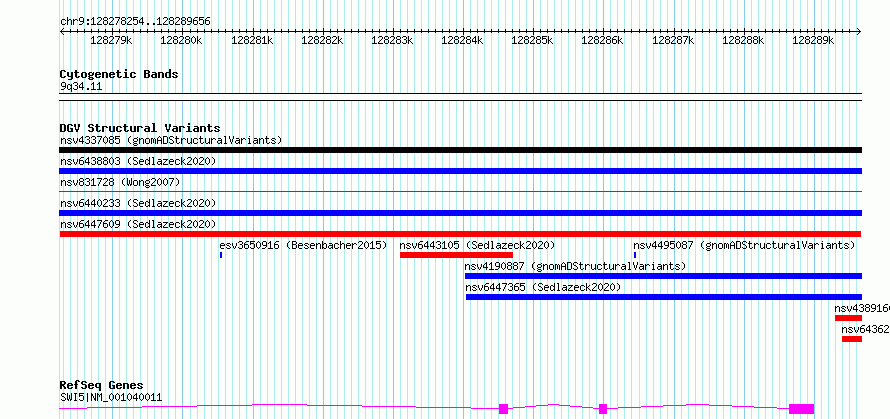Click the 128280k ruler tick label
The image size is (890, 419).
[x=182, y=40]
